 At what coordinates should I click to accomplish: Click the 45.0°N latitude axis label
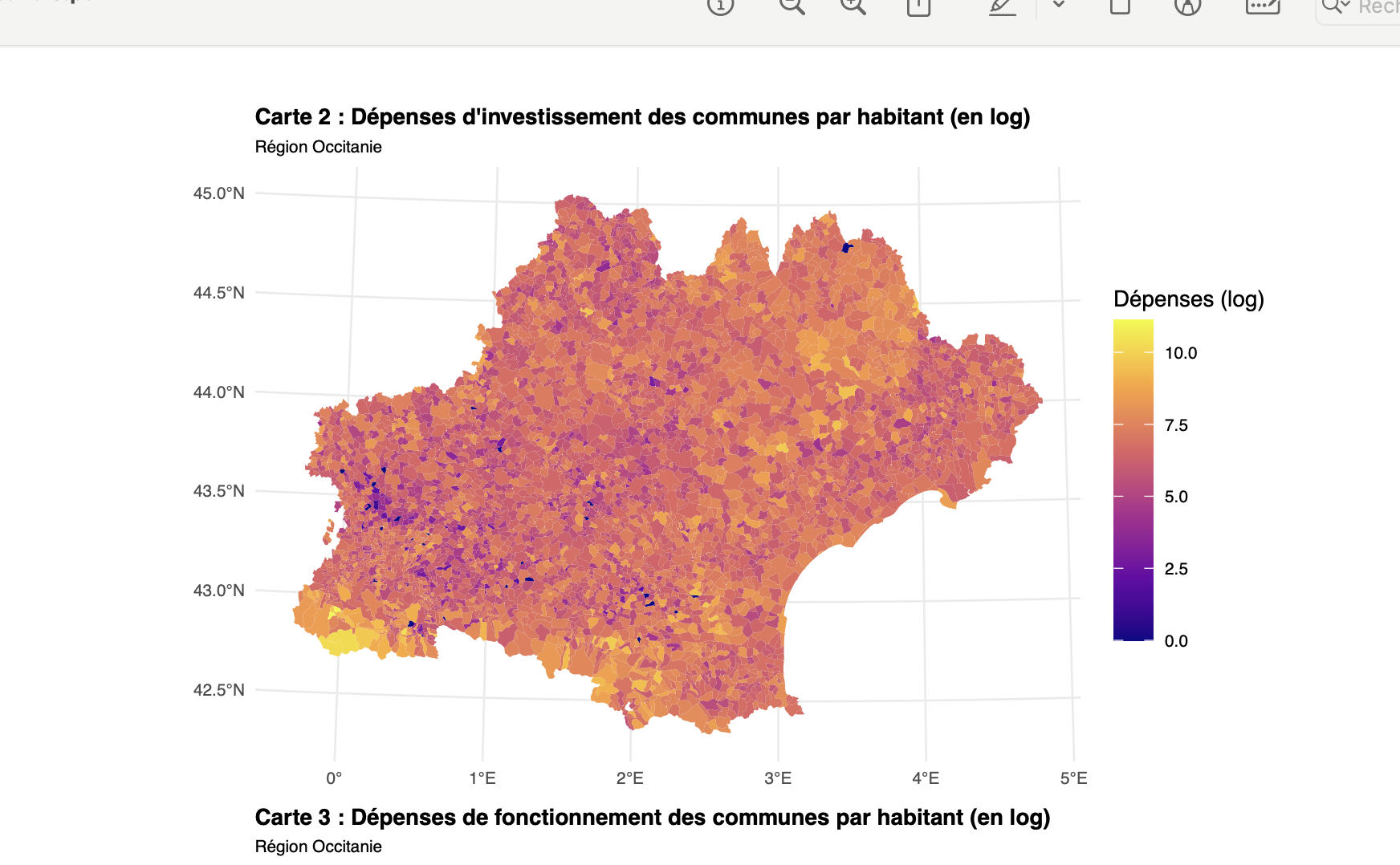point(218,193)
